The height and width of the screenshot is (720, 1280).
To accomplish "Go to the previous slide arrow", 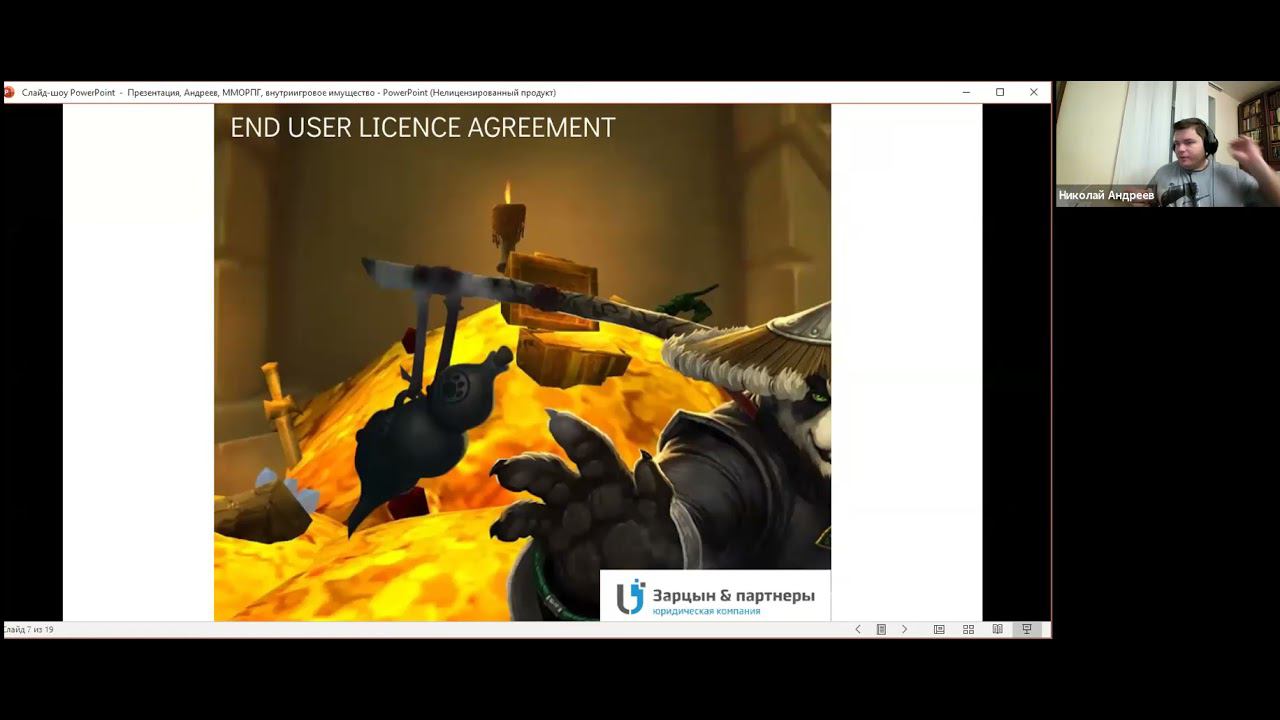I will (857, 629).
